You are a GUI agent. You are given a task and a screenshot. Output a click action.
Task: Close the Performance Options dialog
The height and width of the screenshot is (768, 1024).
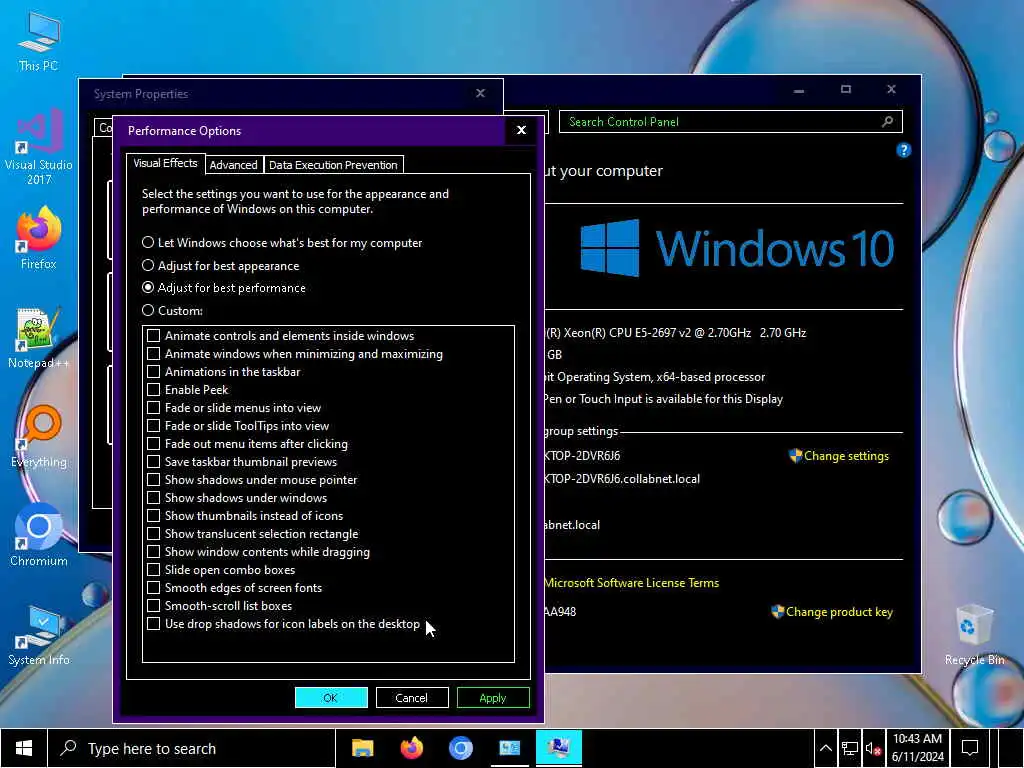[x=521, y=130]
